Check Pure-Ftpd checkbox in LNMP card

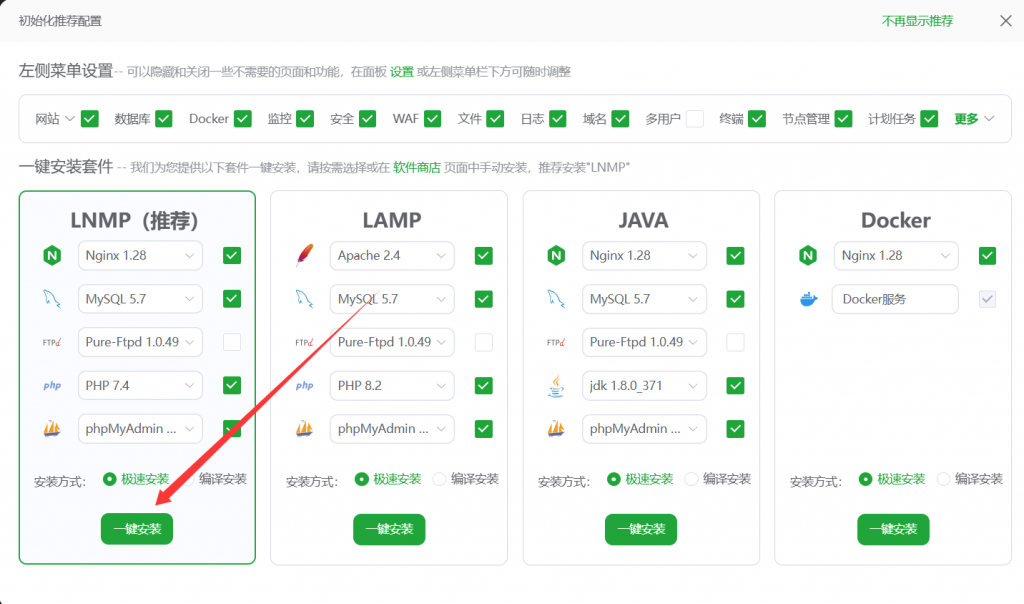pyautogui.click(x=232, y=342)
